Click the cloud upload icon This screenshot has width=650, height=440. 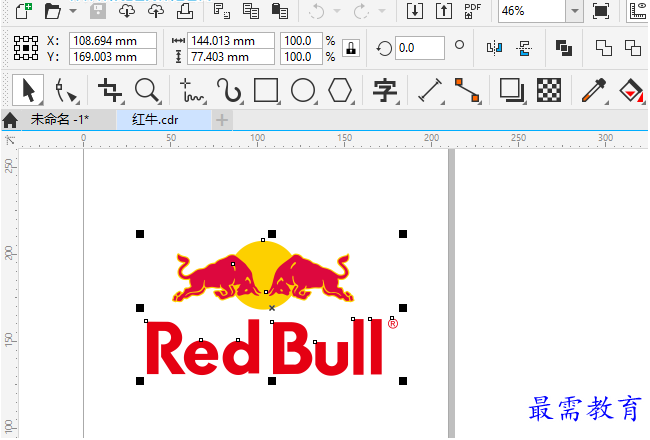156,11
